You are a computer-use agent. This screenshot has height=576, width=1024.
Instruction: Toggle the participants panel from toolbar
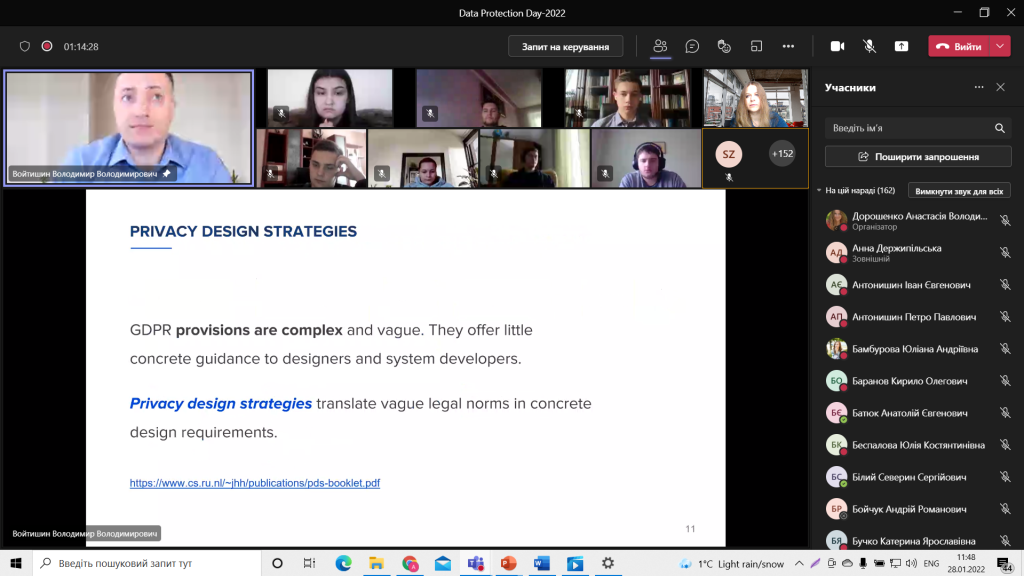tap(660, 46)
